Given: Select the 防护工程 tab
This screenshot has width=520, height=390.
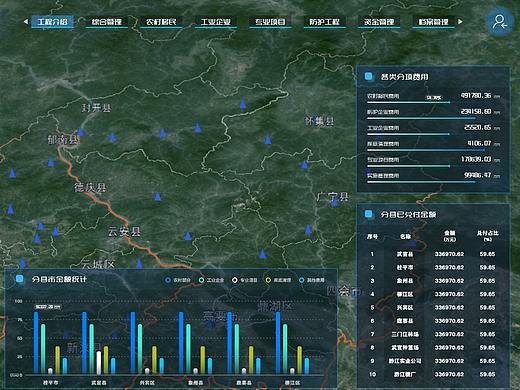Looking at the screenshot, I should pos(324,22).
